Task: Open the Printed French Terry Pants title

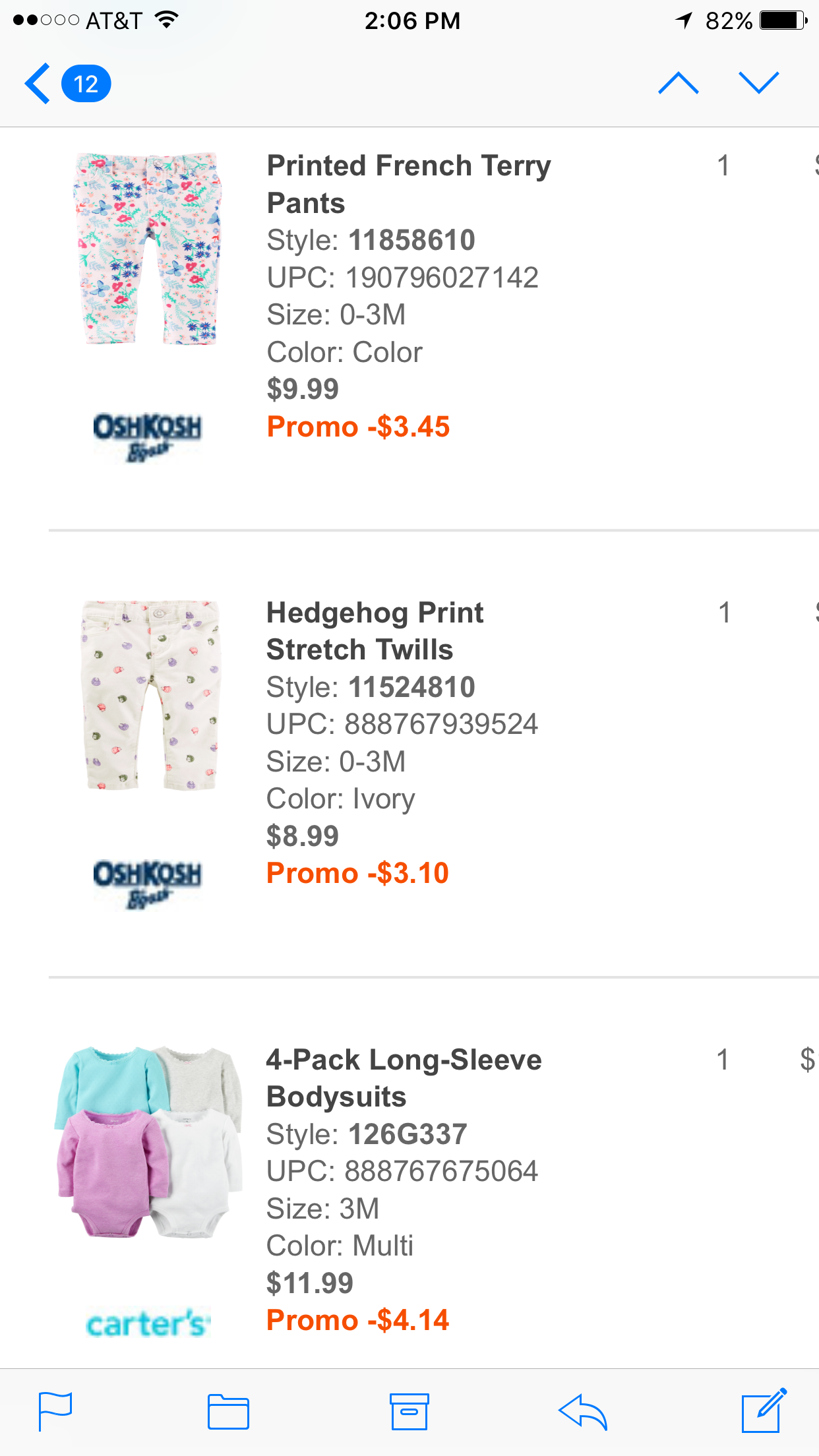Action: coord(408,184)
